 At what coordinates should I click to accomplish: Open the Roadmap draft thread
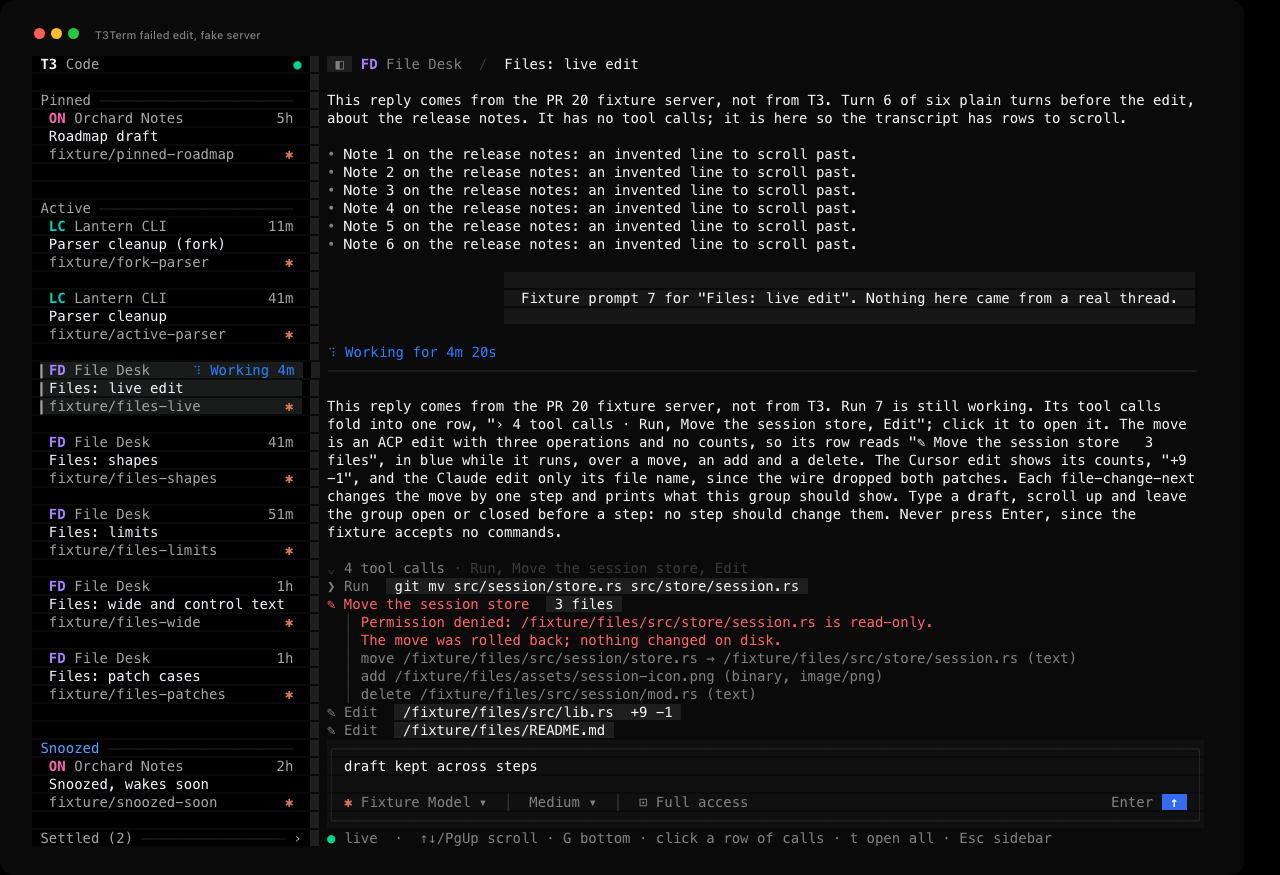[103, 136]
